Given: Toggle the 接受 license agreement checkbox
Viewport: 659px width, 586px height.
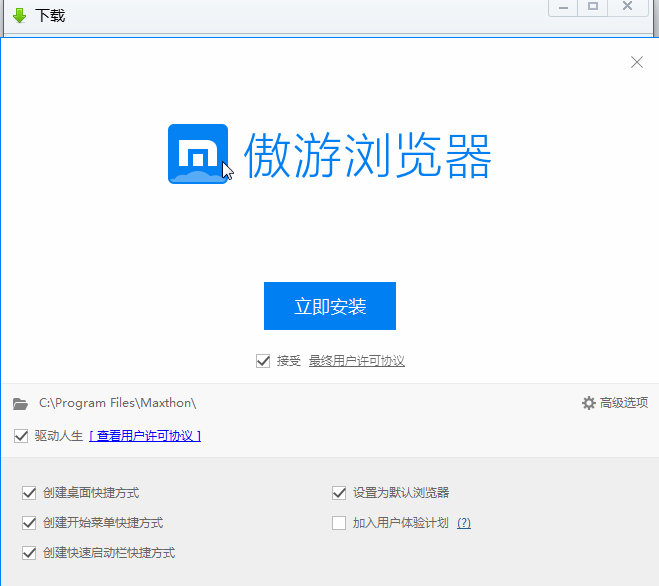Looking at the screenshot, I should click(x=263, y=361).
